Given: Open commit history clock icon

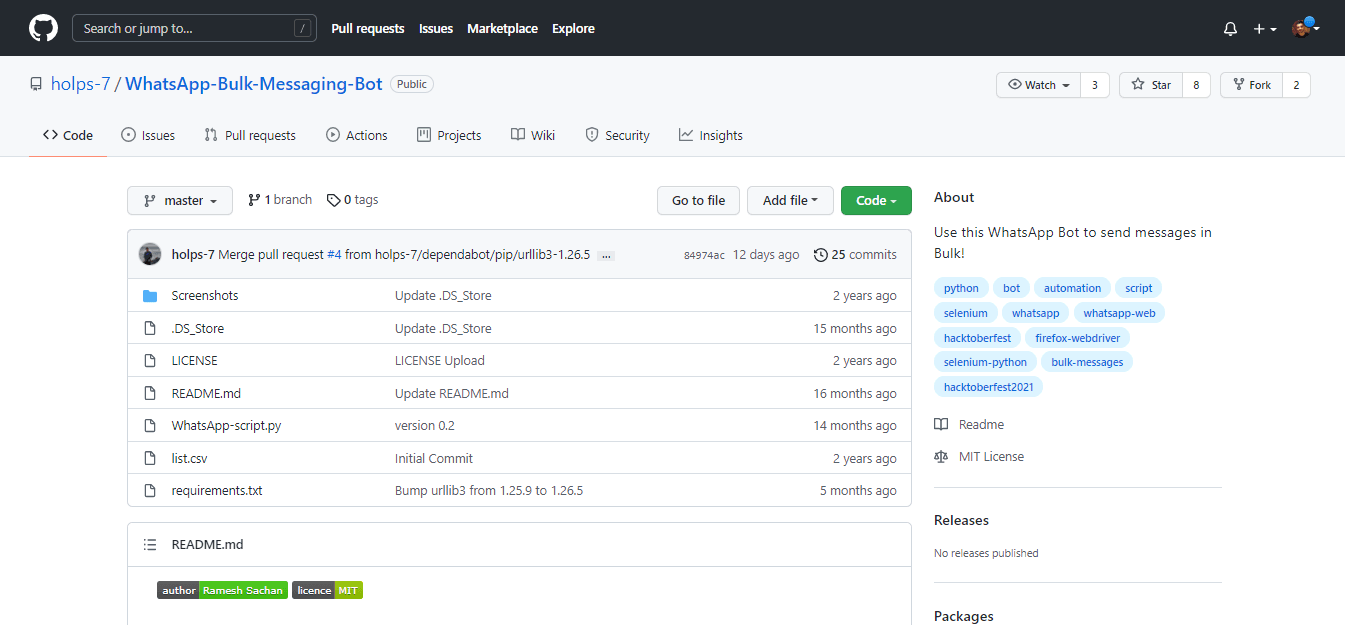Looking at the screenshot, I should 821,255.
